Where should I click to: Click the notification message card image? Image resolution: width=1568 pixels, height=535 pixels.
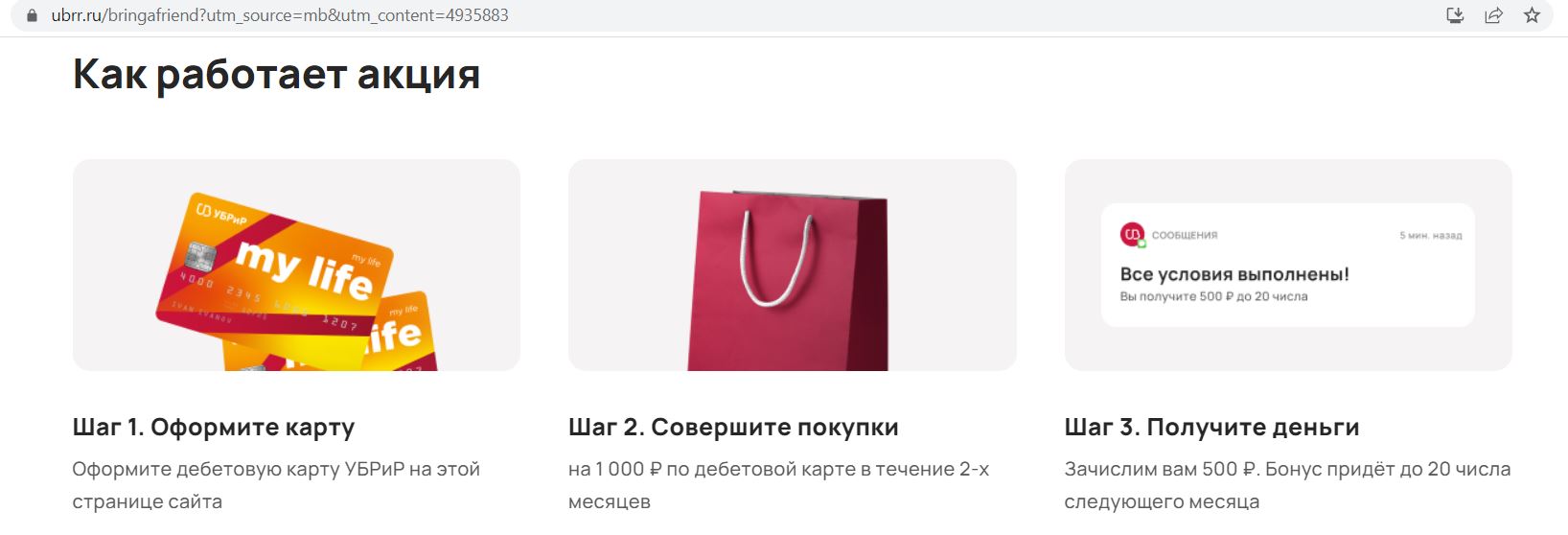pyautogui.click(x=1287, y=265)
